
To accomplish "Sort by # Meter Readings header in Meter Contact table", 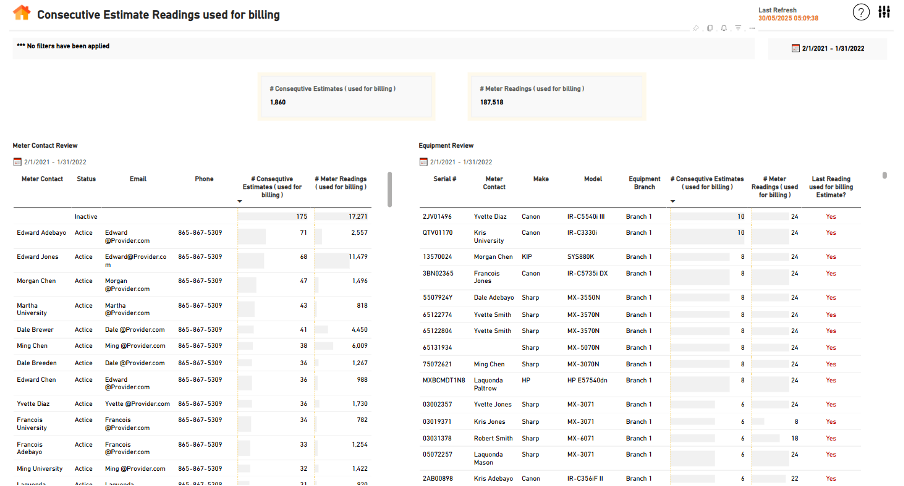I will tap(341, 183).
